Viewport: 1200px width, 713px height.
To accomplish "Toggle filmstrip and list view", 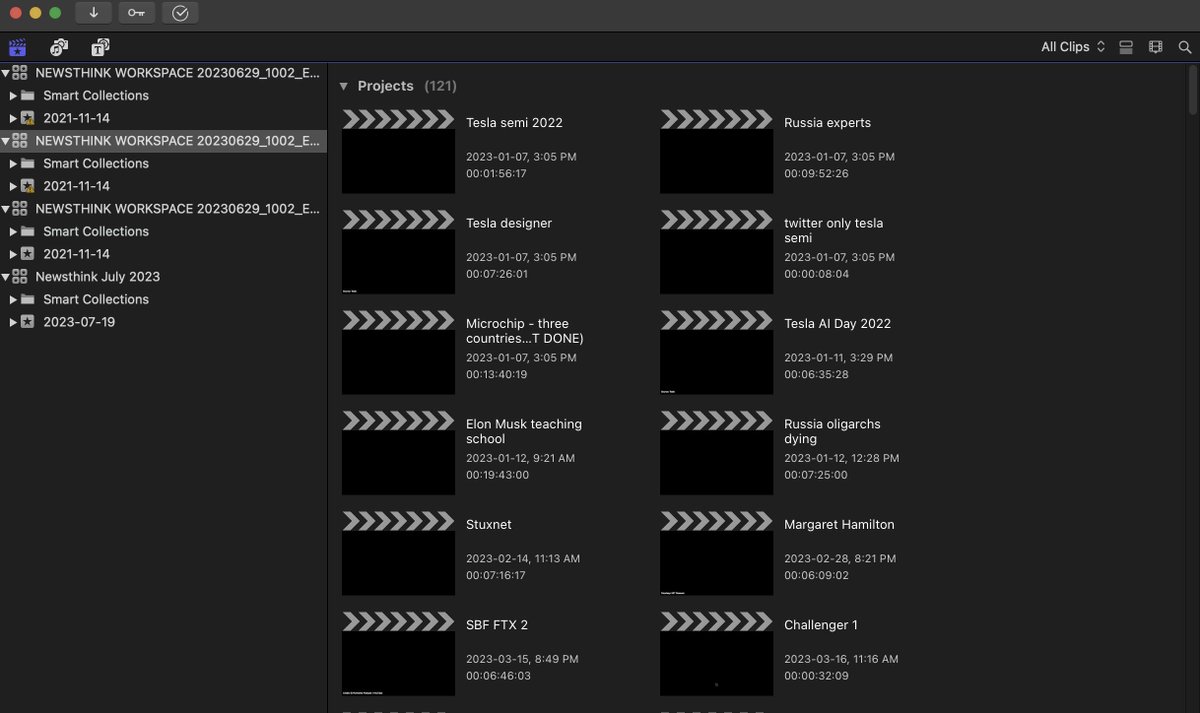I will point(1156,47).
